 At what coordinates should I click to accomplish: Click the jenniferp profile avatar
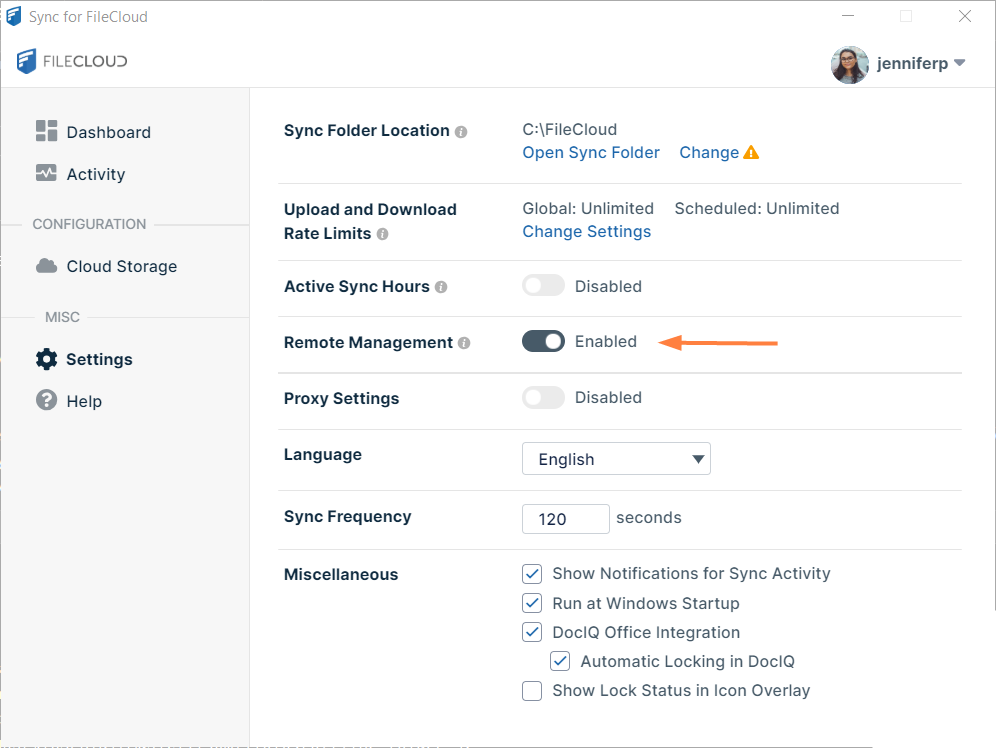pos(849,64)
